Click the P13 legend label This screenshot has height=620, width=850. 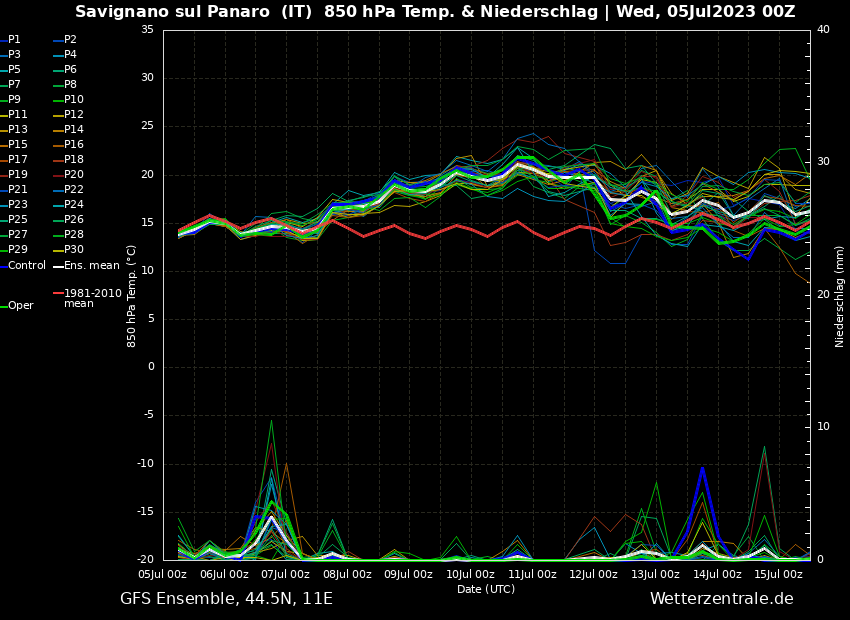[17, 130]
